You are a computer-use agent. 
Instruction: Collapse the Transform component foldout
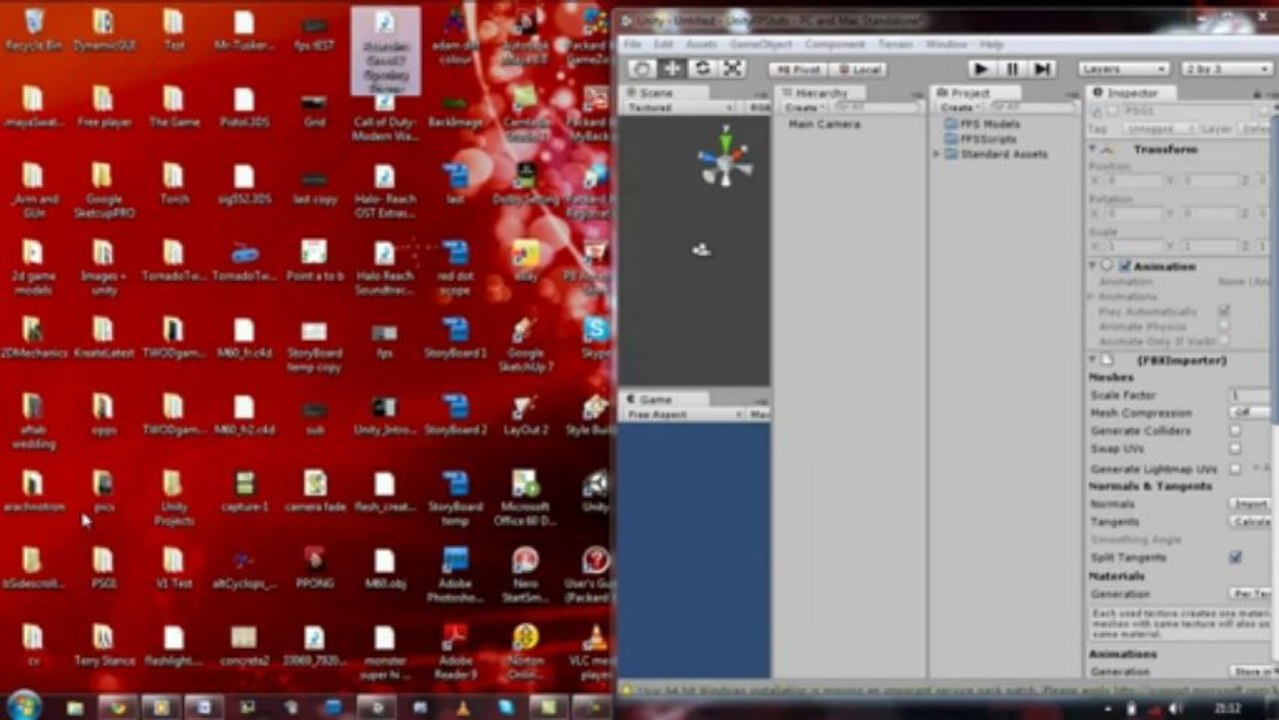click(x=1093, y=149)
